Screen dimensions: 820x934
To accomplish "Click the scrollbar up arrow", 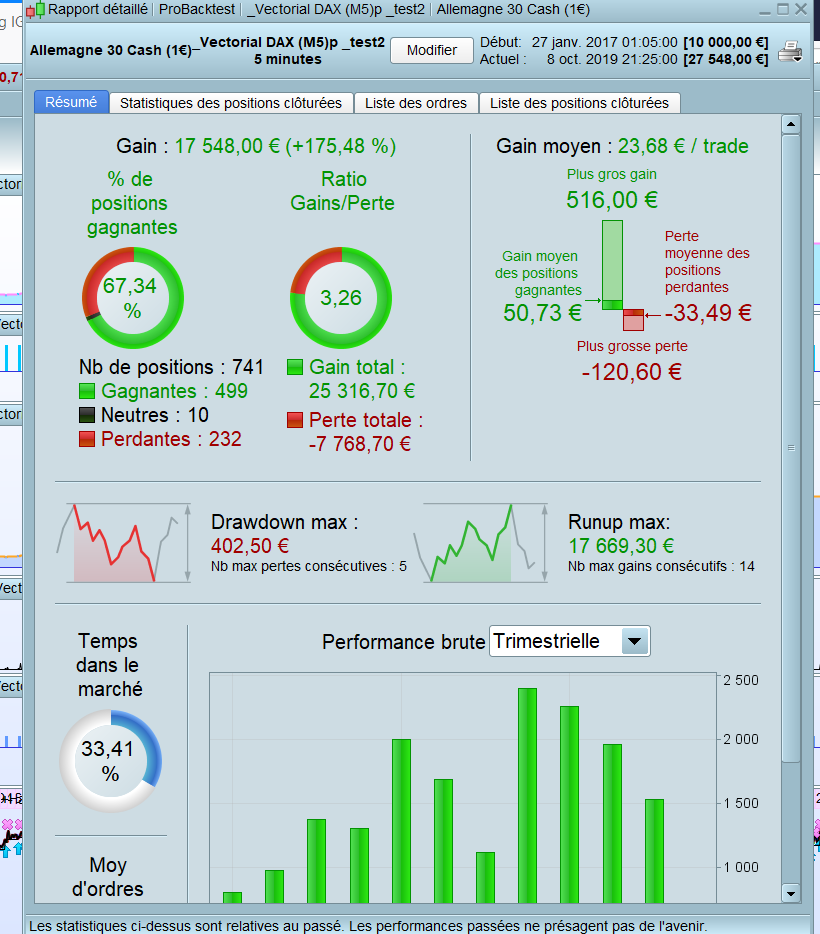I will click(x=791, y=124).
